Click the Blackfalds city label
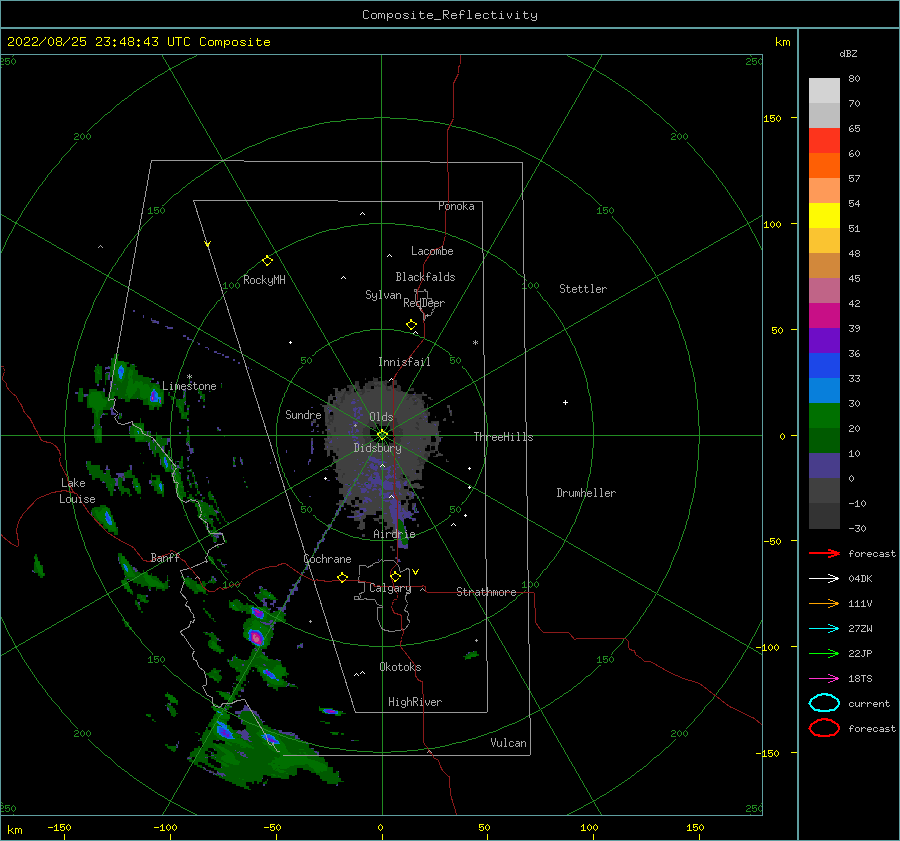The image size is (900, 841). [x=425, y=277]
